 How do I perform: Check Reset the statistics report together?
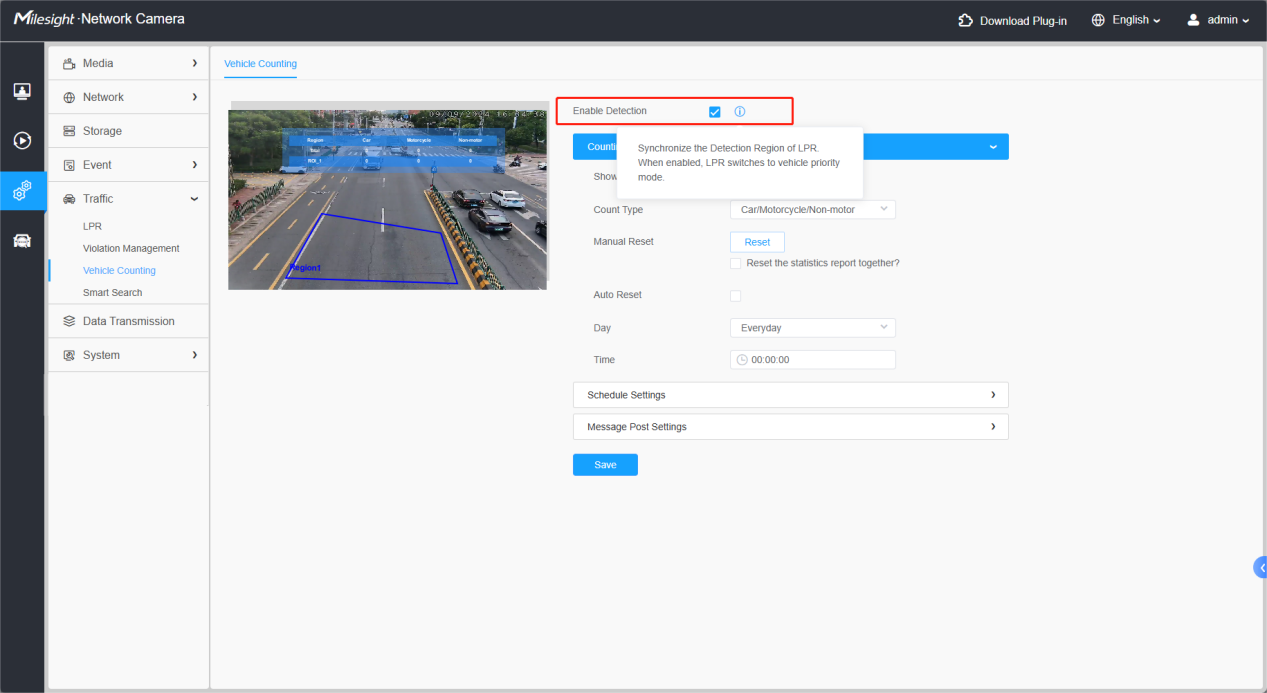pos(736,263)
